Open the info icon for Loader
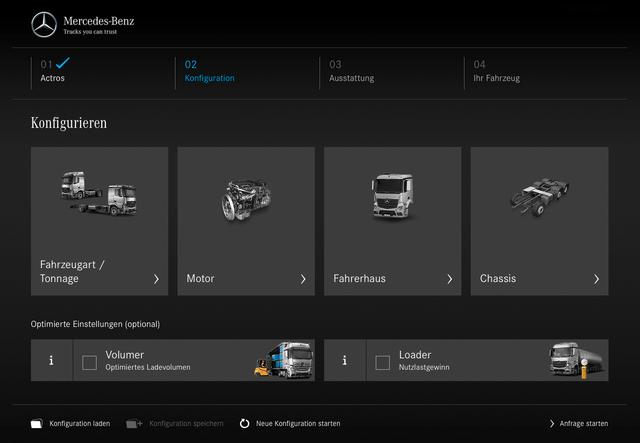Screen dimensions: 640x443 345,361
